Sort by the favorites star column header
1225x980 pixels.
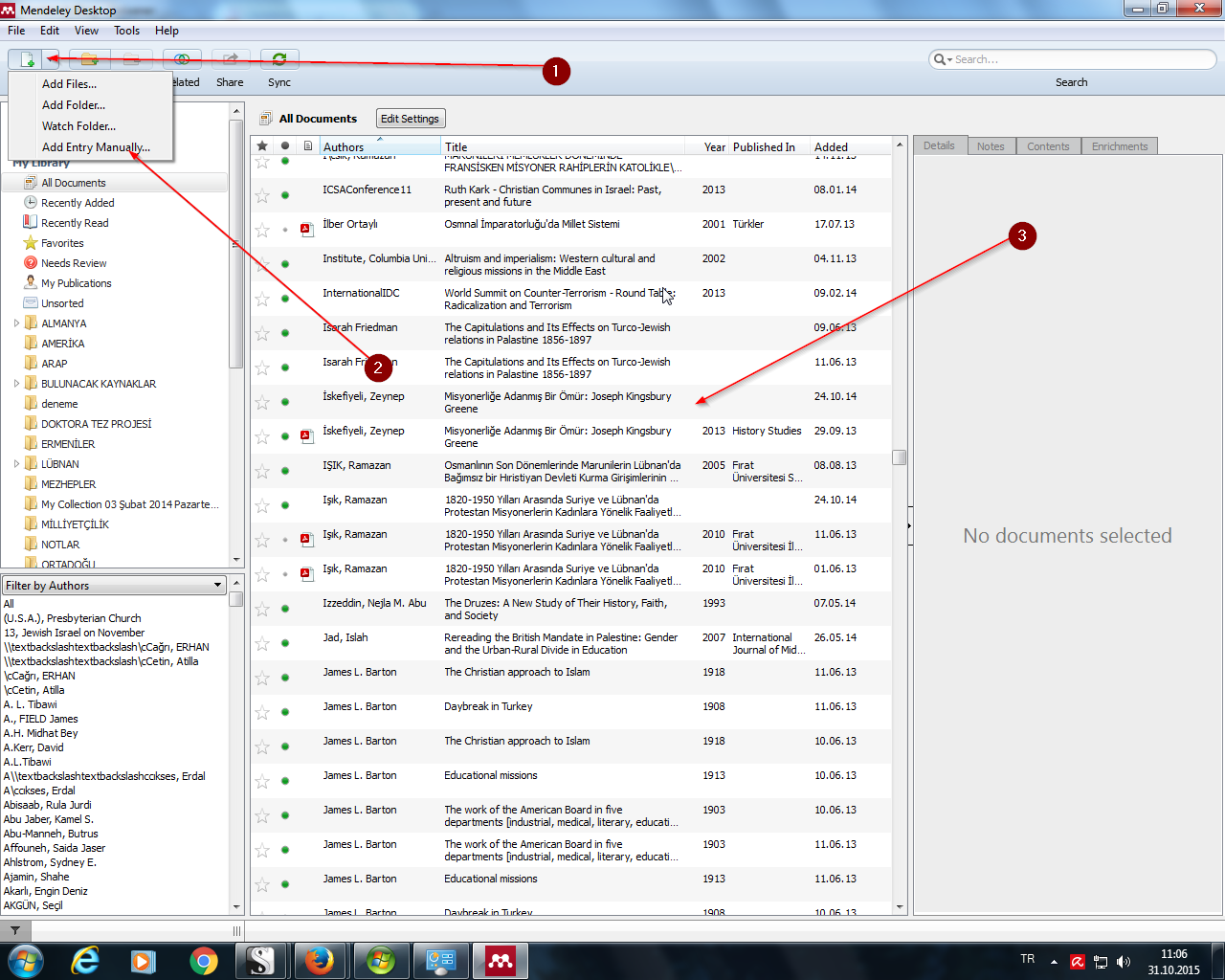[x=262, y=146]
